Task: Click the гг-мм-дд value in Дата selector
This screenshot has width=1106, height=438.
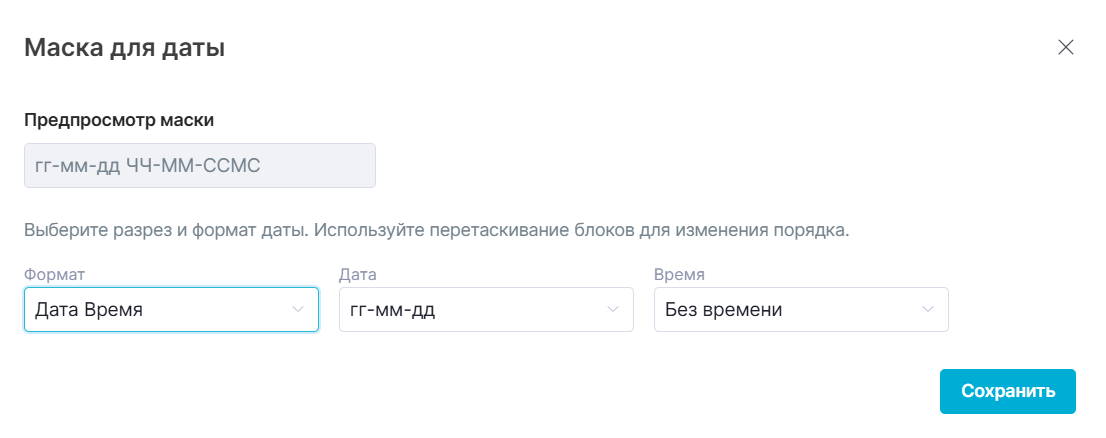Action: tap(393, 310)
